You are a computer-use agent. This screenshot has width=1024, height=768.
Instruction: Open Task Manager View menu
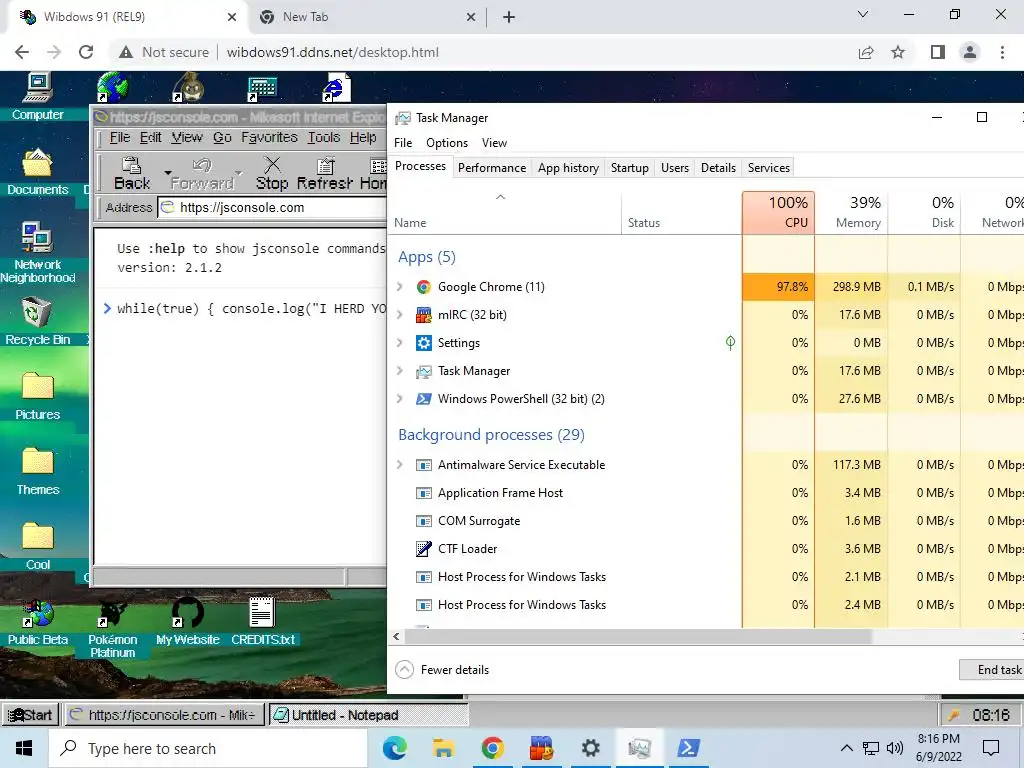(494, 143)
